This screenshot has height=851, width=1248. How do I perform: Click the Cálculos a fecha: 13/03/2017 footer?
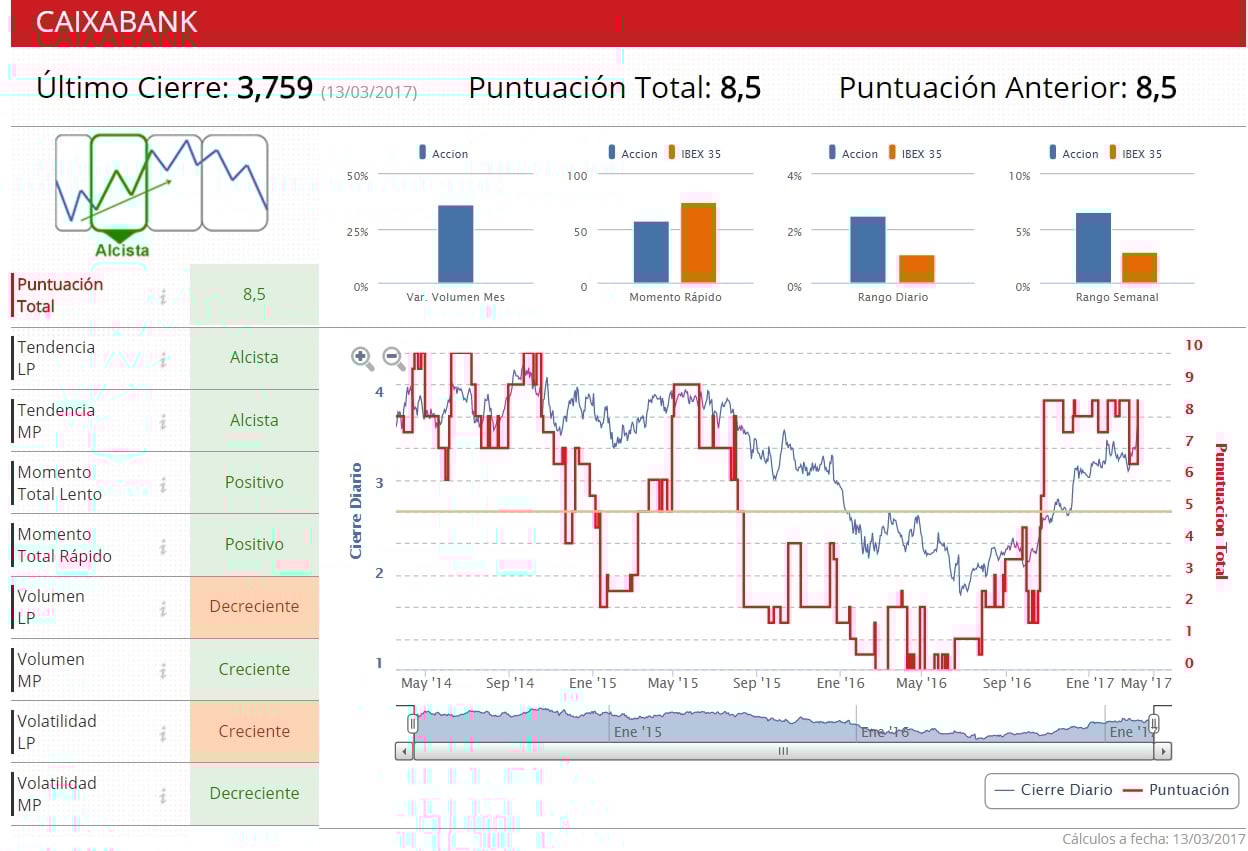point(1154,839)
